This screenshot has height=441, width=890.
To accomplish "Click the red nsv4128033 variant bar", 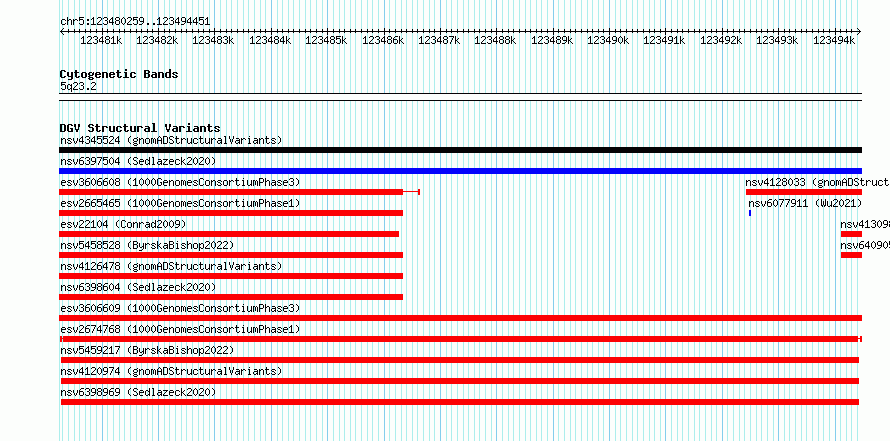I will click(804, 192).
